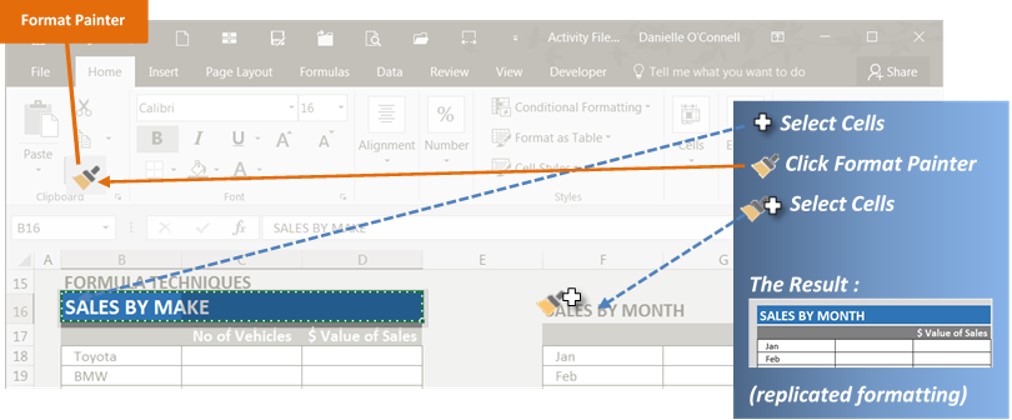This screenshot has width=1012, height=420.
Task: Switch to the Insert tab
Action: coord(163,72)
